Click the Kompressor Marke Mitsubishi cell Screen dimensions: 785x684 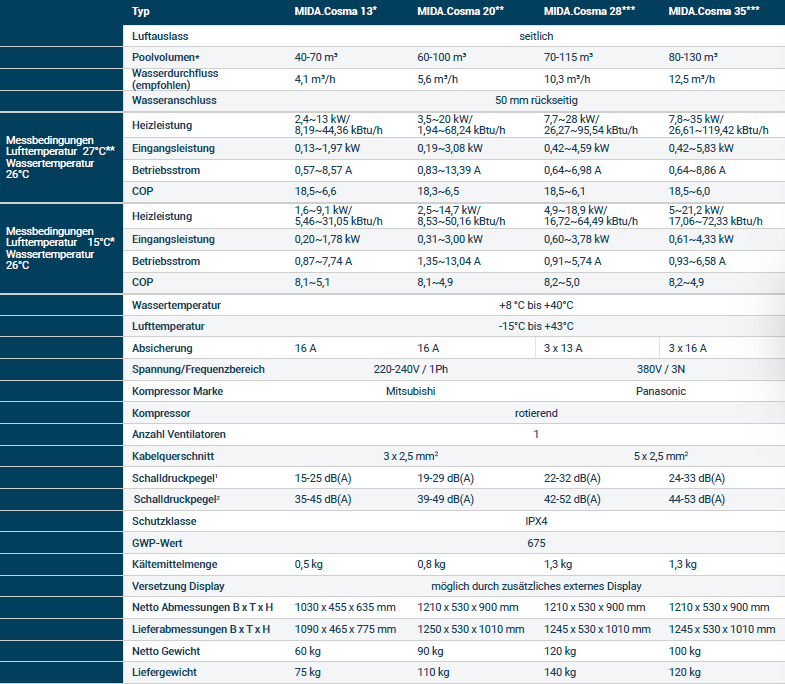coord(411,391)
